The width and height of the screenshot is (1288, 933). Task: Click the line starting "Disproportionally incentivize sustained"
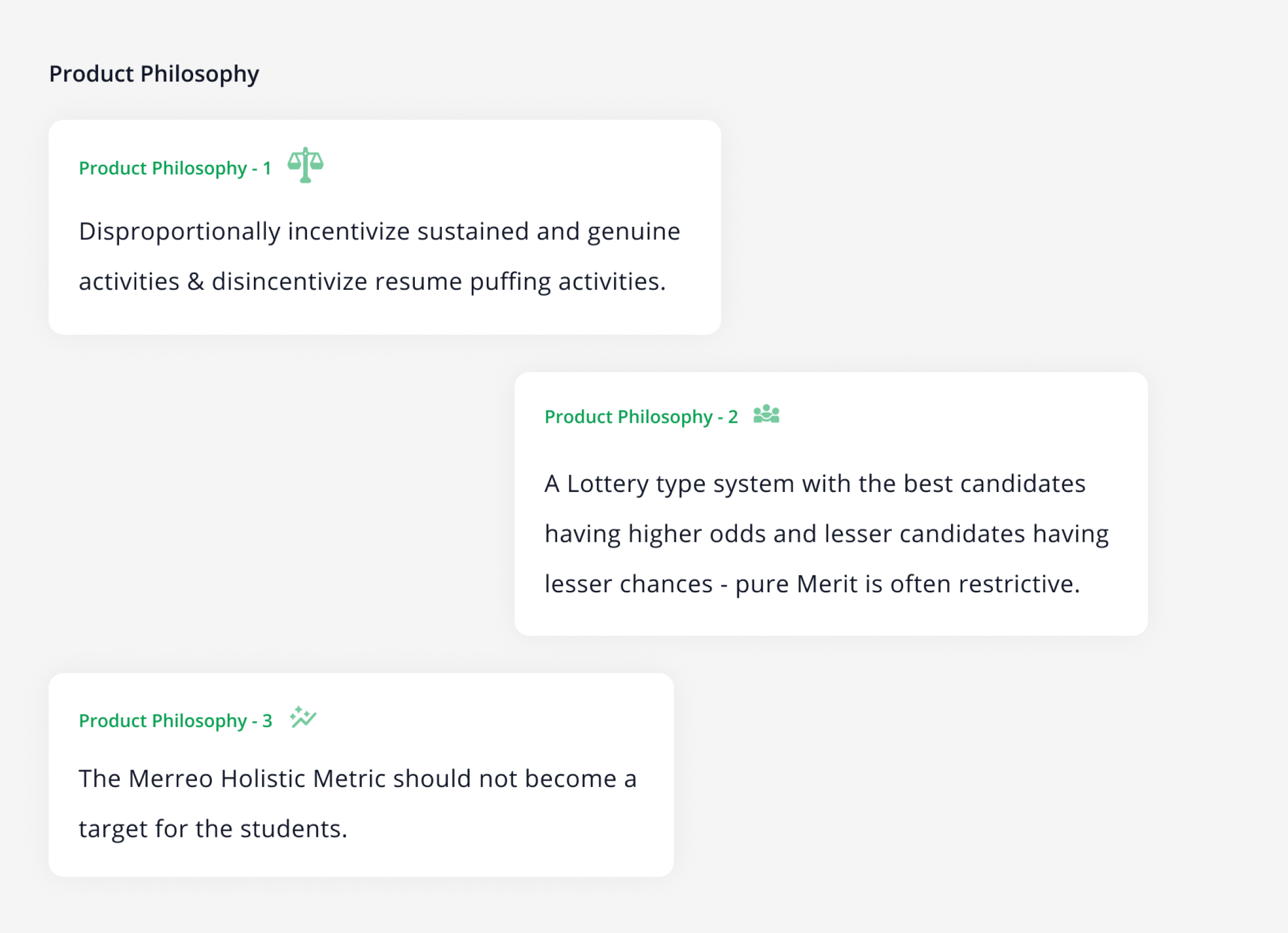[379, 232]
